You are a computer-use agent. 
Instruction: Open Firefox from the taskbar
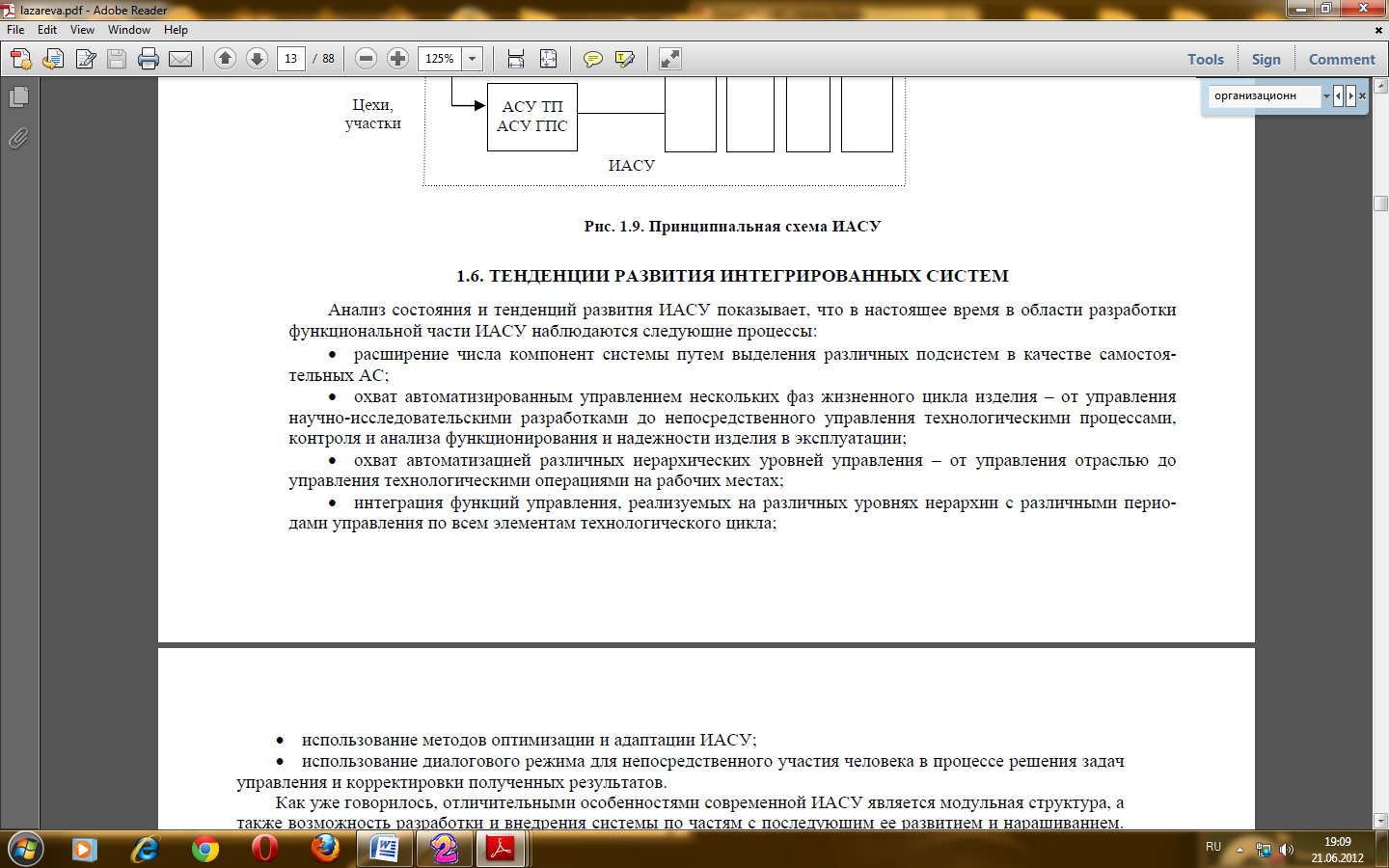(325, 849)
